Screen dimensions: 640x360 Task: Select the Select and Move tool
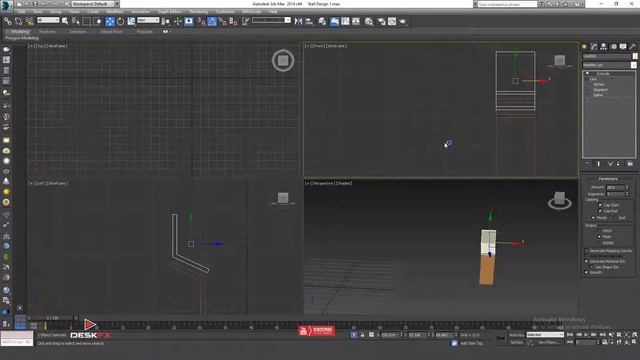pyautogui.click(x=110, y=21)
